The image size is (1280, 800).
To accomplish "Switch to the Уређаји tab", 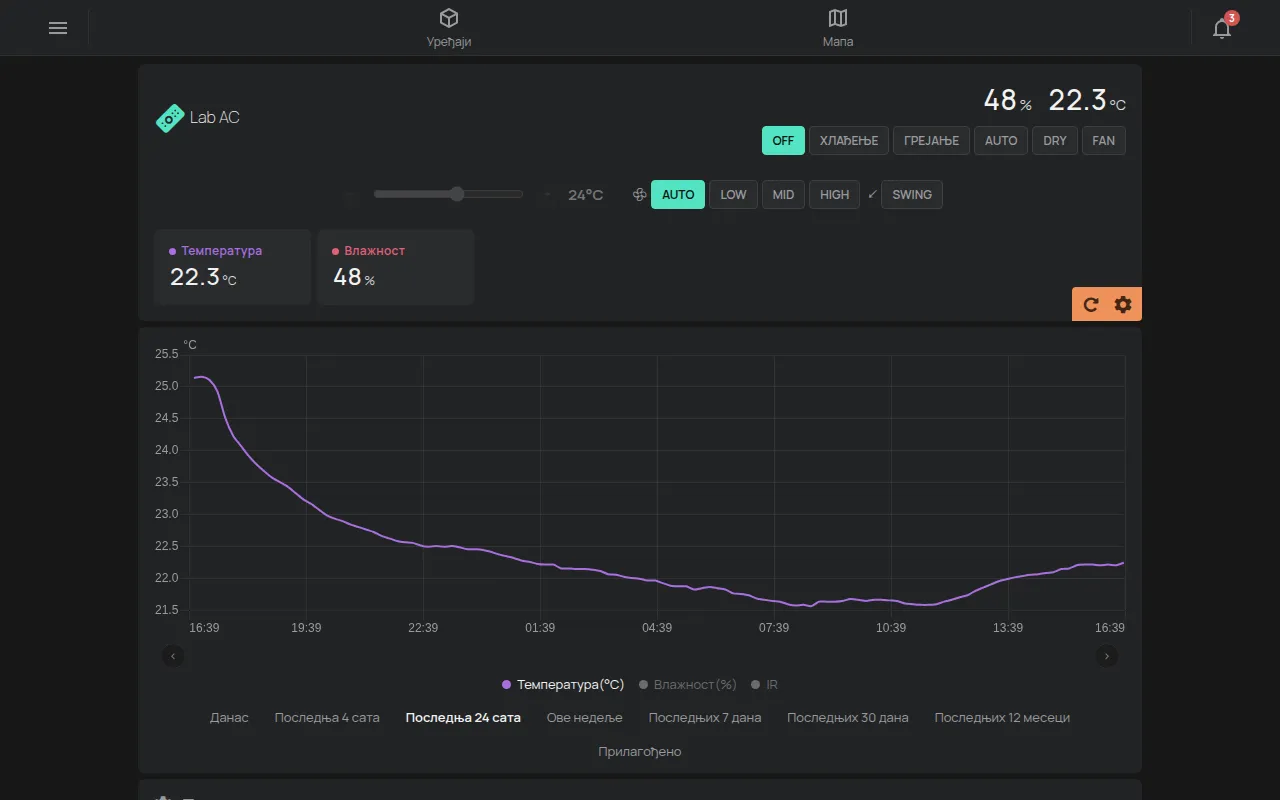I will [x=449, y=28].
